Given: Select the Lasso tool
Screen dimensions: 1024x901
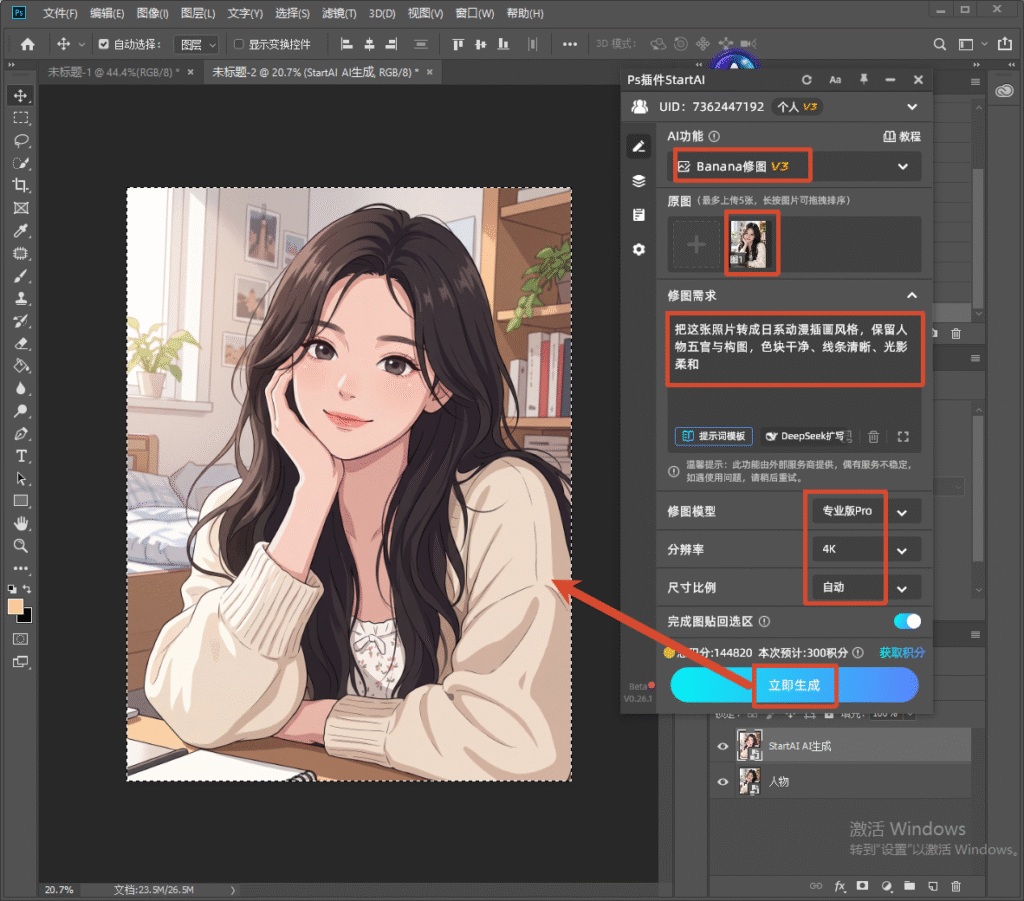Looking at the screenshot, I should 21,140.
